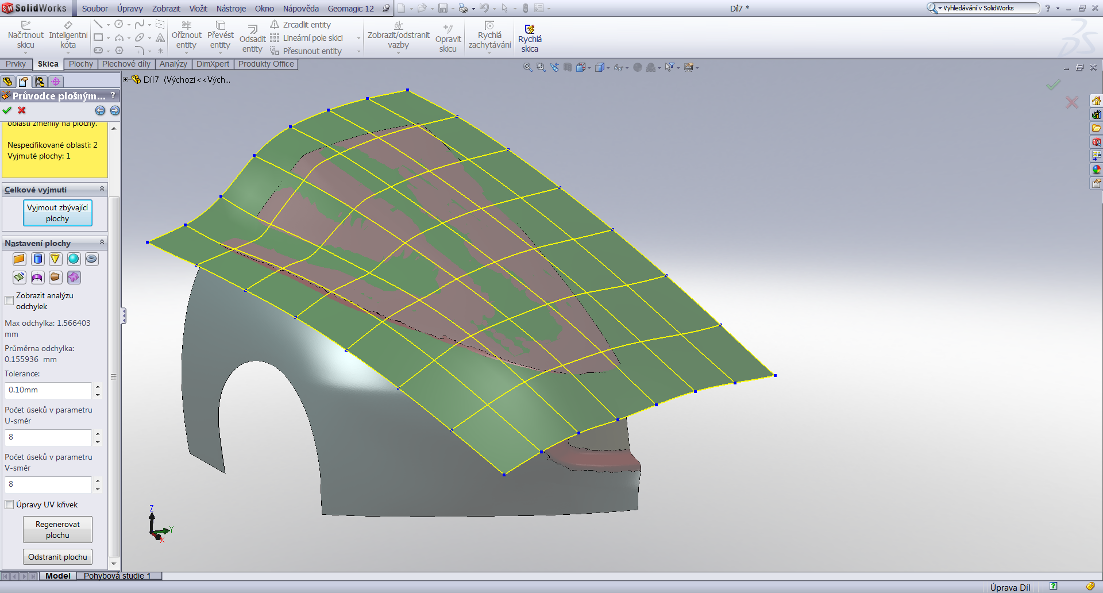Click the Inteligentní kóta dimension tool
The height and width of the screenshot is (593, 1103).
tap(68, 33)
